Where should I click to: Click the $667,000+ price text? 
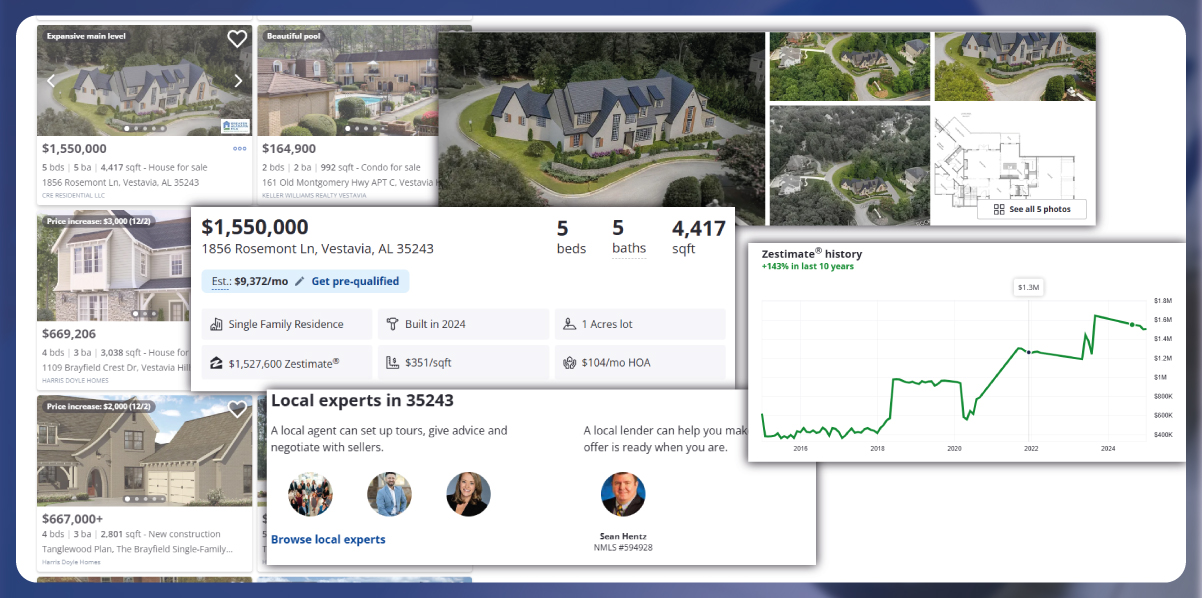tap(72, 518)
